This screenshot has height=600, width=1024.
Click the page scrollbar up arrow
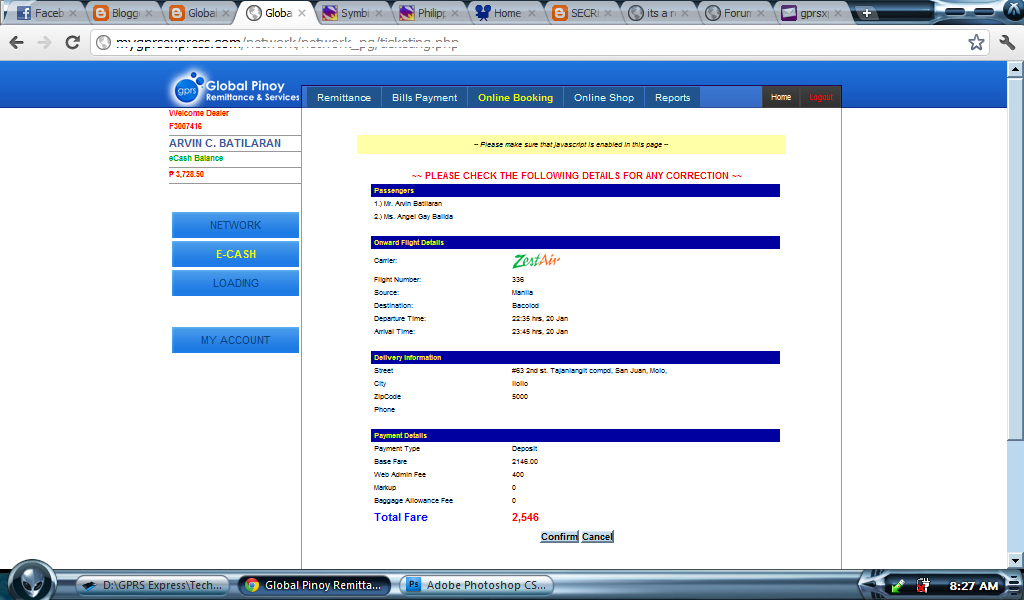tap(1015, 68)
